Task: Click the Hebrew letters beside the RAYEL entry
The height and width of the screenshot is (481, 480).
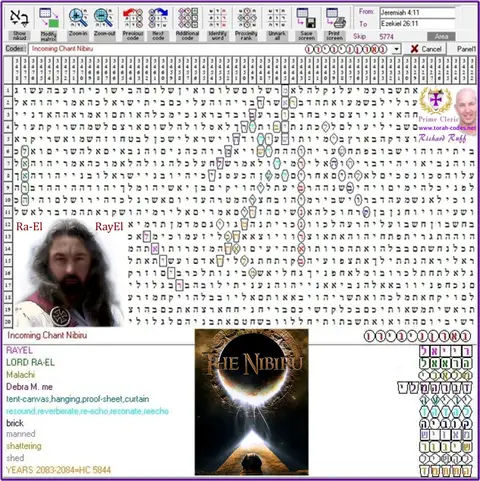Action: pyautogui.click(x=446, y=352)
